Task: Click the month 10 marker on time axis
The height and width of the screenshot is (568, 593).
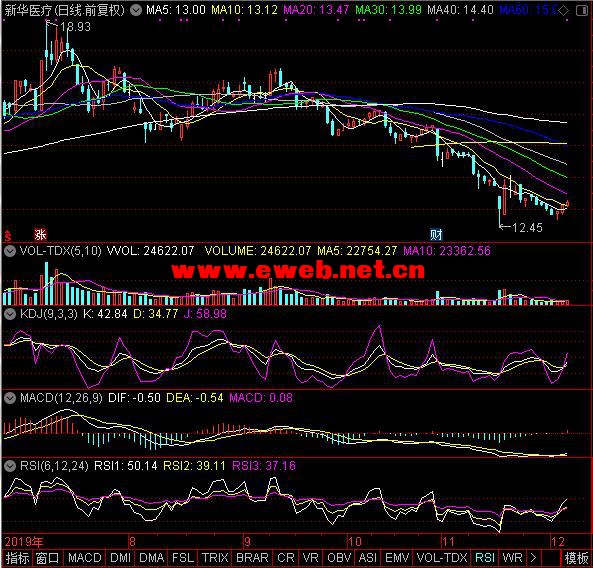Action: point(354,542)
